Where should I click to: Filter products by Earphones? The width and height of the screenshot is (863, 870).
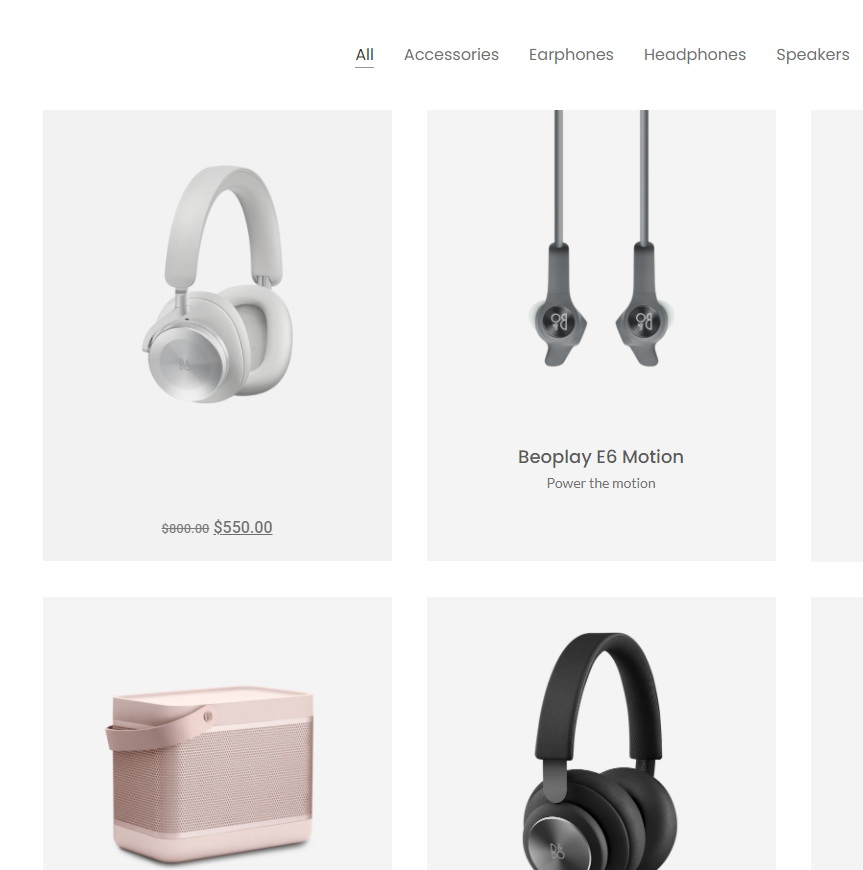pos(571,55)
